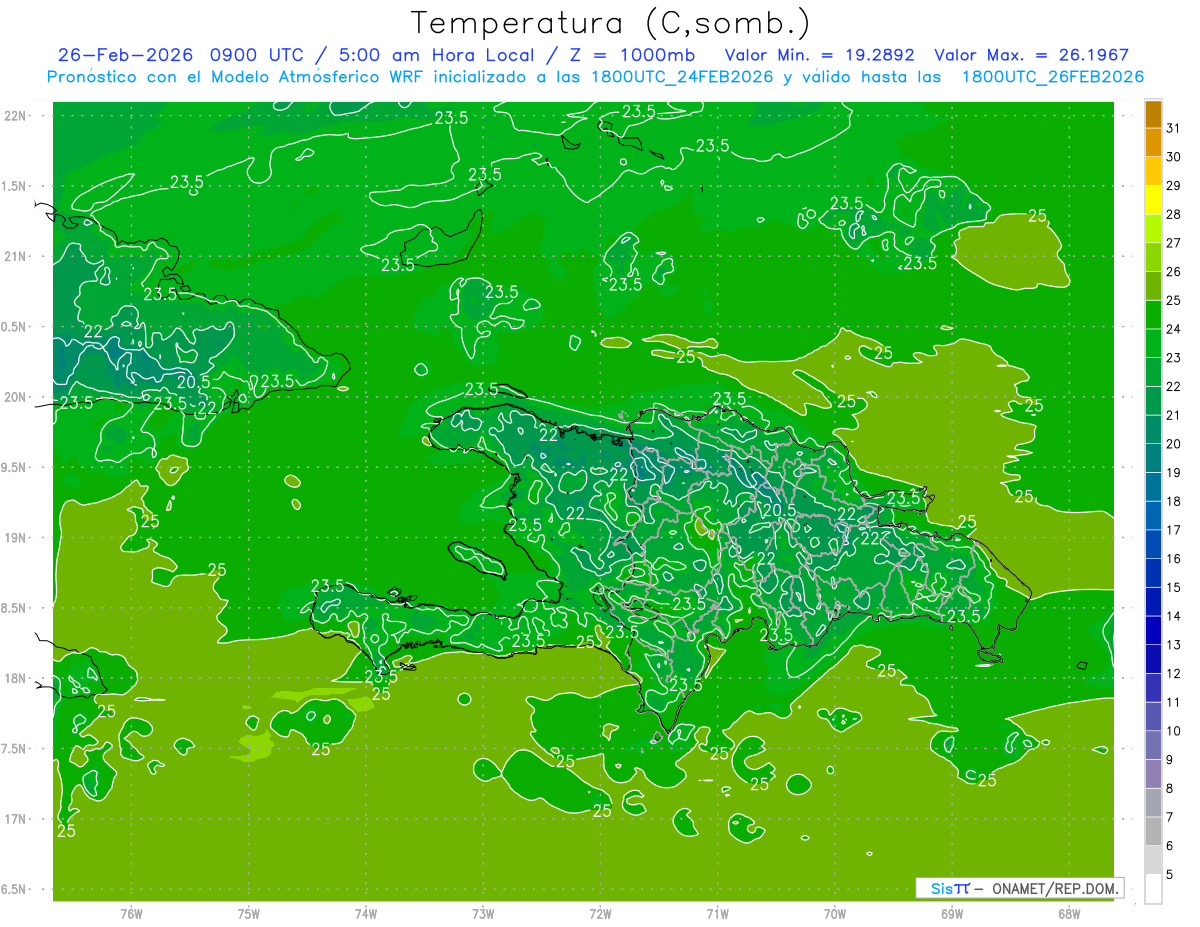The height and width of the screenshot is (927, 1200).
Task: Click the "Valor Max. = 26.1967" readout
Action: pos(1031,55)
